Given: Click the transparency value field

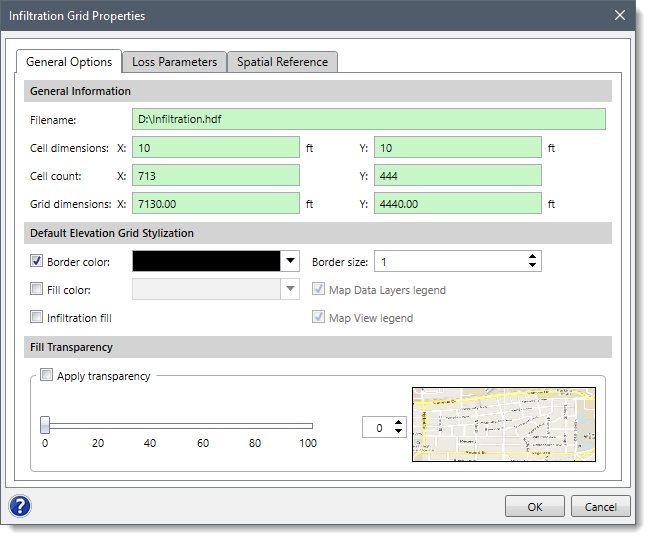Looking at the screenshot, I should click(378, 427).
